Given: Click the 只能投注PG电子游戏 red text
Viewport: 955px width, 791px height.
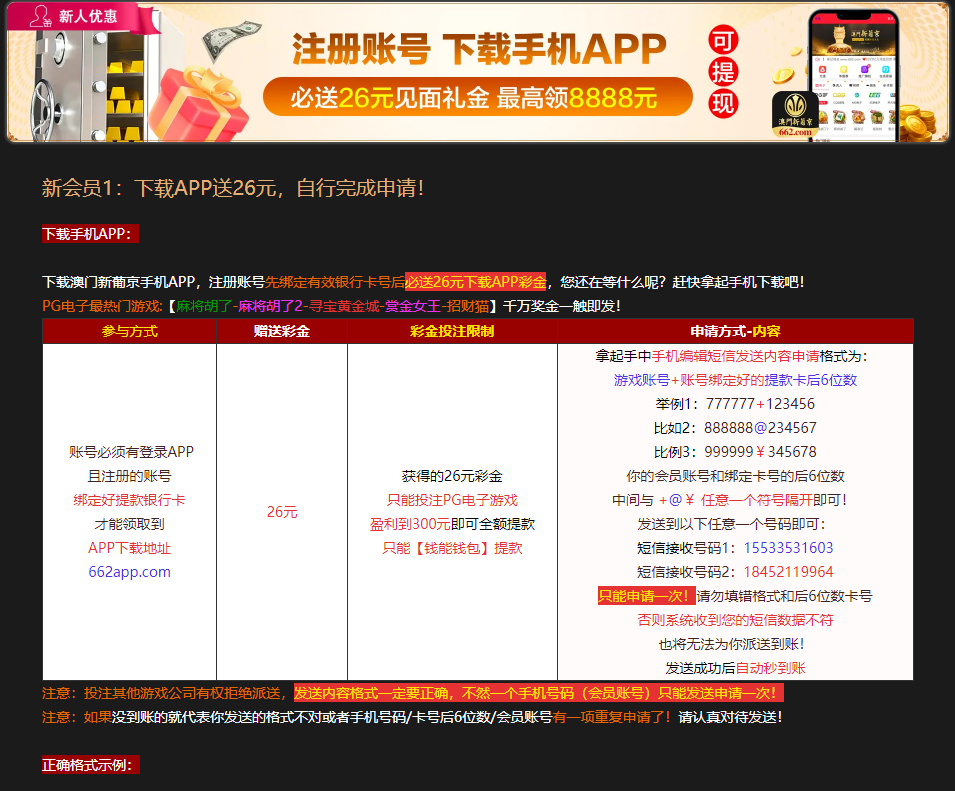Looking at the screenshot, I should pyautogui.click(x=452, y=500).
